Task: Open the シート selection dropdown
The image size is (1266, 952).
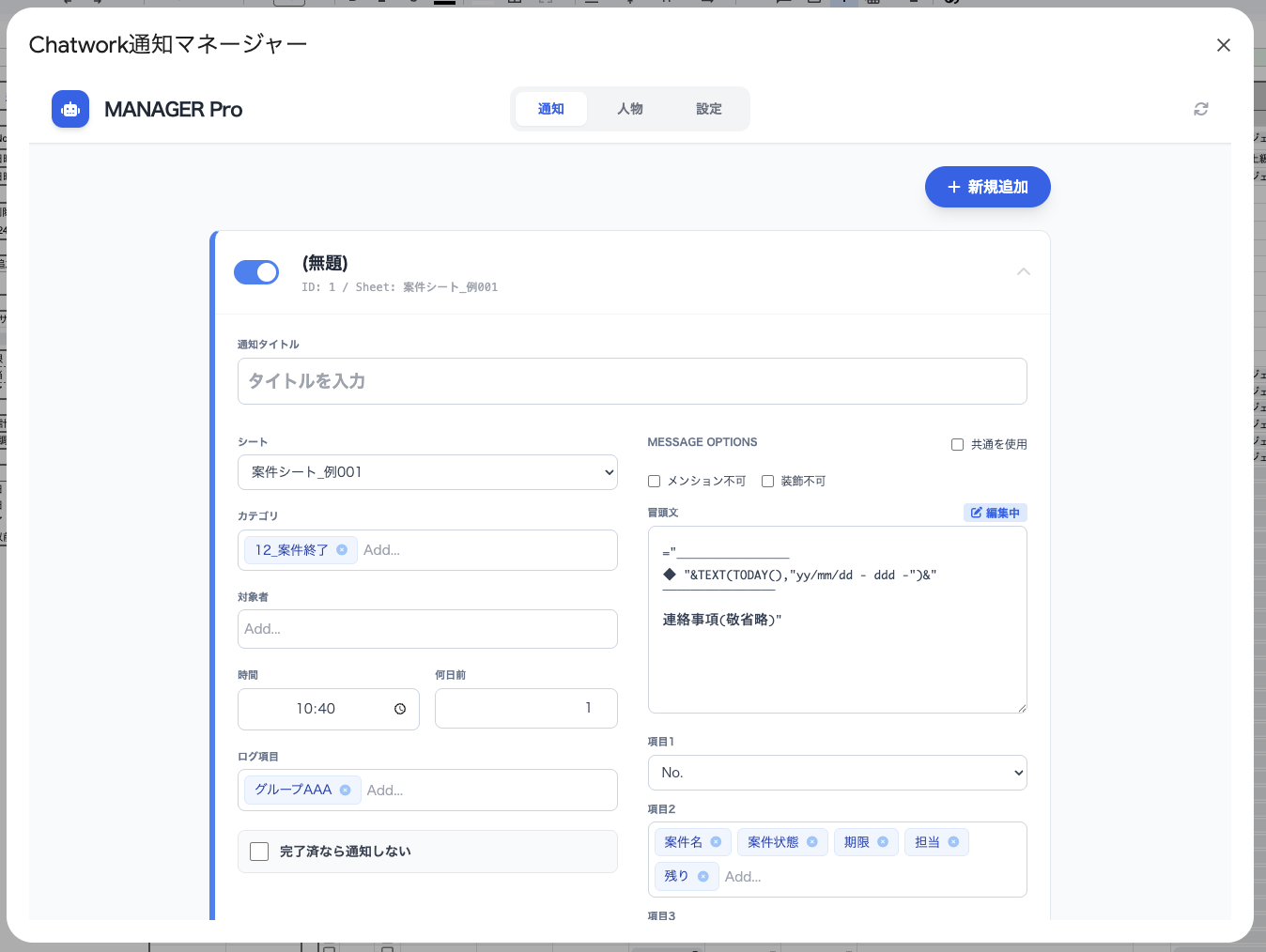Action: (427, 472)
